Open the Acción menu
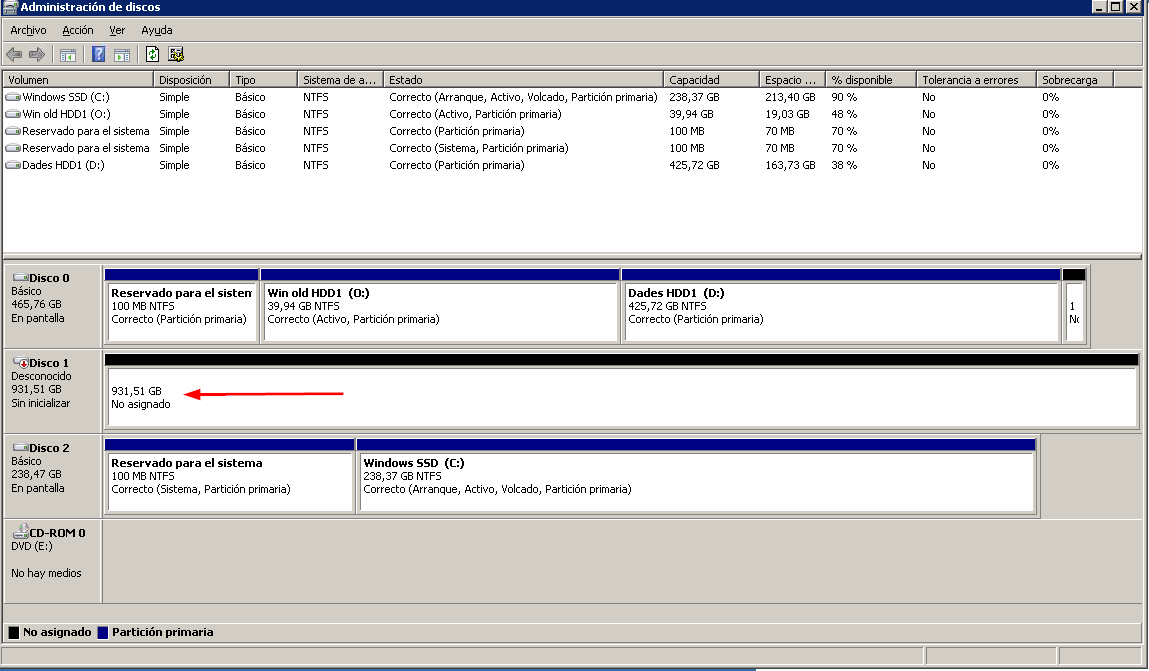The height and width of the screenshot is (671, 1149). coord(78,30)
